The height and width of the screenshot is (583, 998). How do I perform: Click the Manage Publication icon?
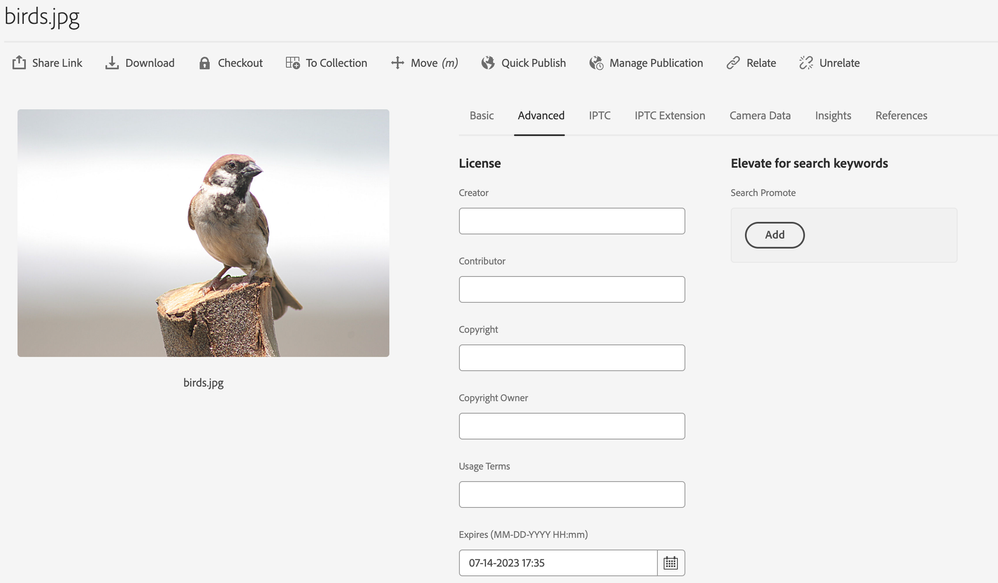[x=597, y=63]
